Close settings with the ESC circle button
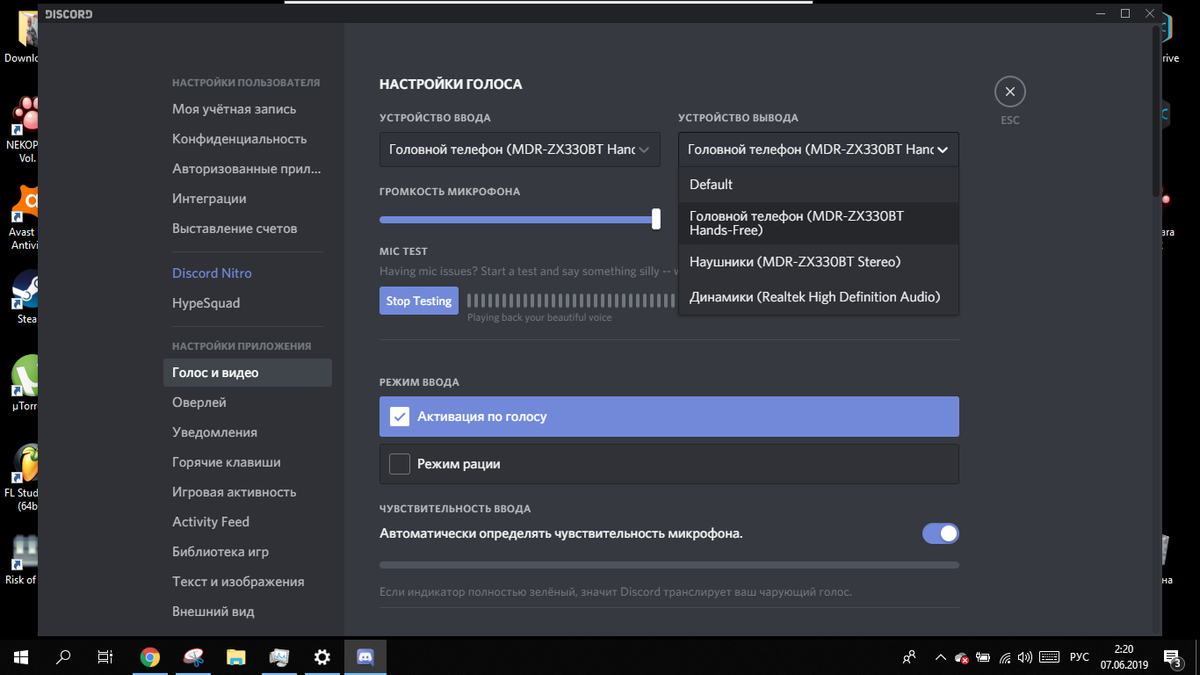The width and height of the screenshot is (1200, 675). point(1010,92)
